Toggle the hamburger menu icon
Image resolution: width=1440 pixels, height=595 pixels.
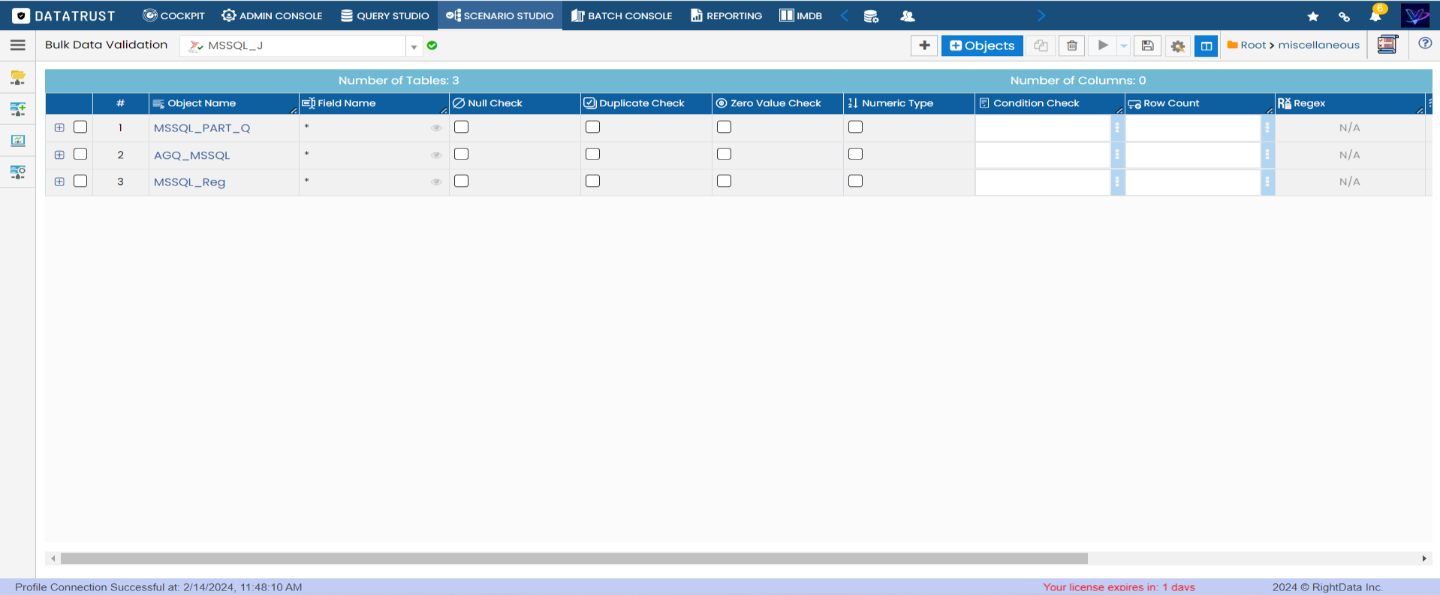pyautogui.click(x=17, y=45)
